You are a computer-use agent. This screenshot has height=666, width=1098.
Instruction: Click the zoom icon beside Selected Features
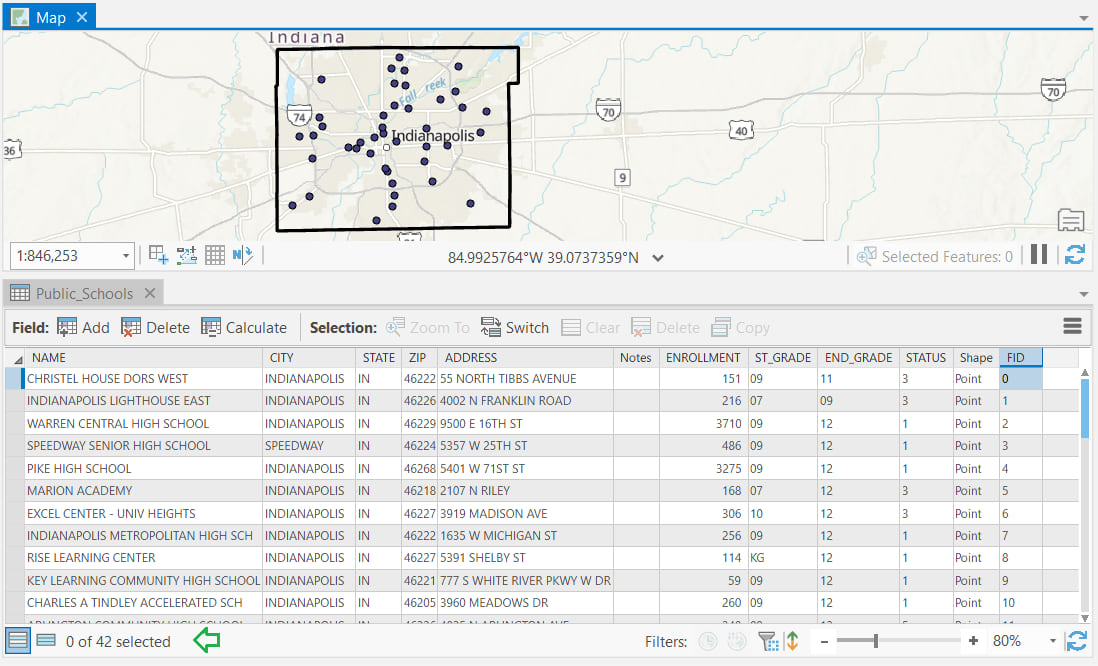coord(866,256)
